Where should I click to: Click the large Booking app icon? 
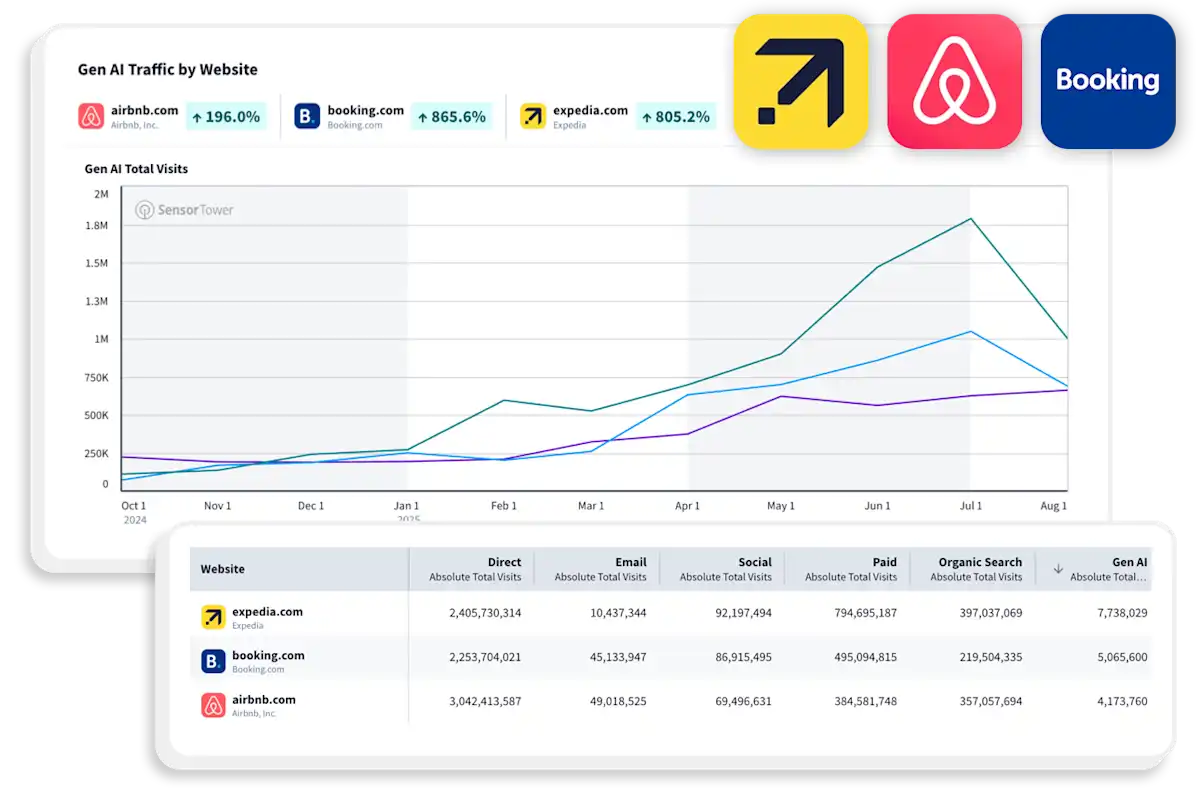pos(1108,81)
